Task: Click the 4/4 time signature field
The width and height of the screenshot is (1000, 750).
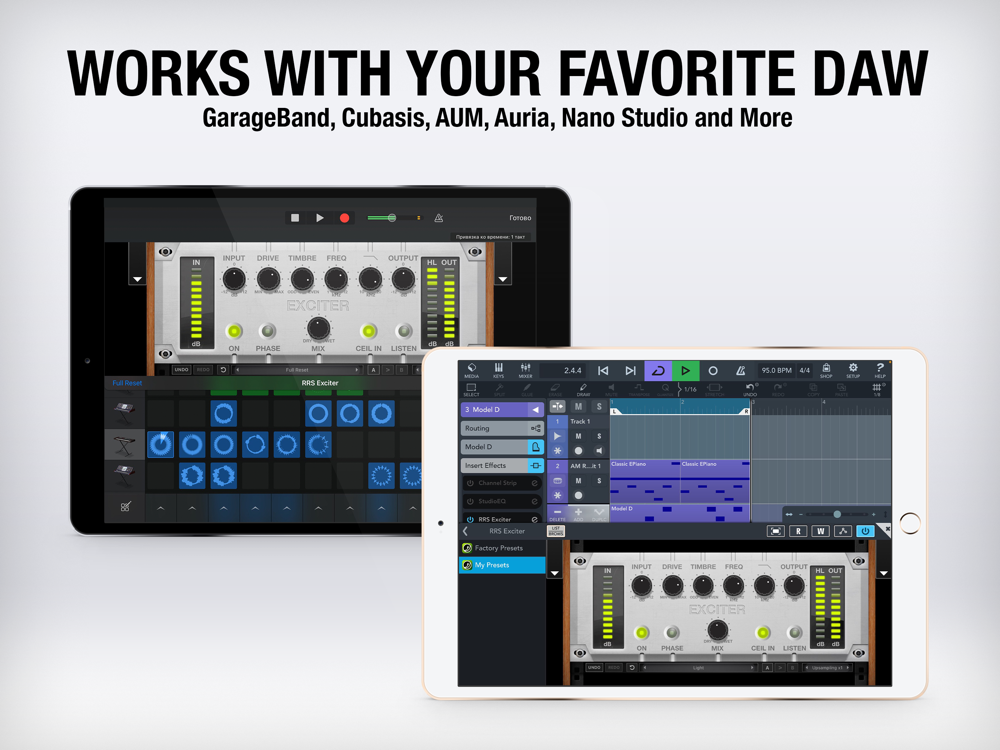Action: coord(805,371)
